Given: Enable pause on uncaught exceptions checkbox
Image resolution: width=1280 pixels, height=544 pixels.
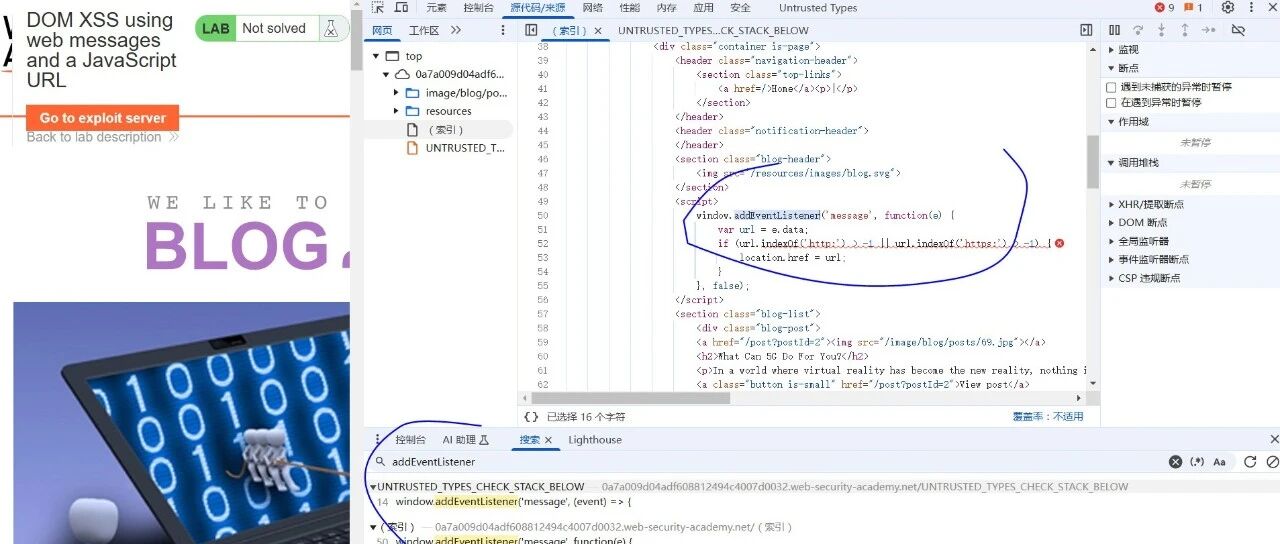Looking at the screenshot, I should (1111, 87).
